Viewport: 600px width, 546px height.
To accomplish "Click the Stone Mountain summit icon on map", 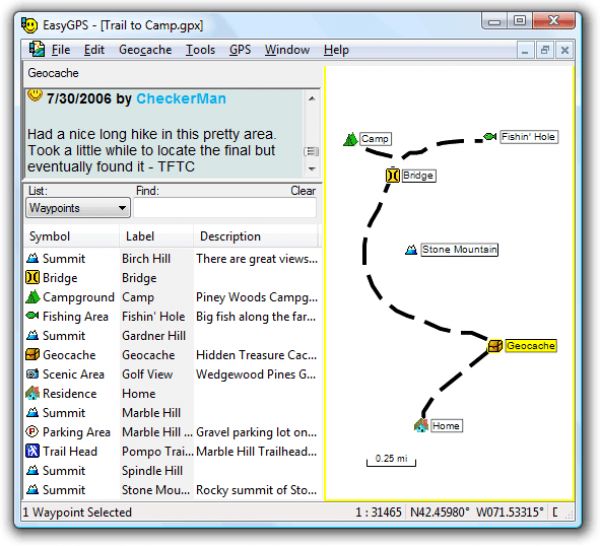I will click(411, 250).
